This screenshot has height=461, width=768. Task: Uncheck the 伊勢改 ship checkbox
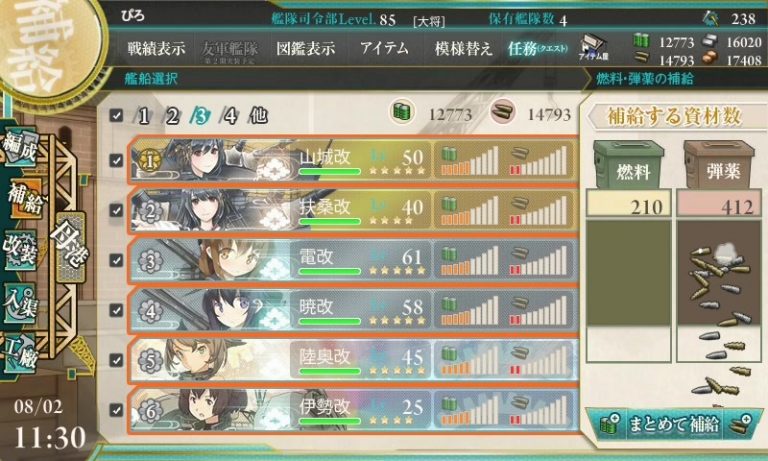click(116, 409)
